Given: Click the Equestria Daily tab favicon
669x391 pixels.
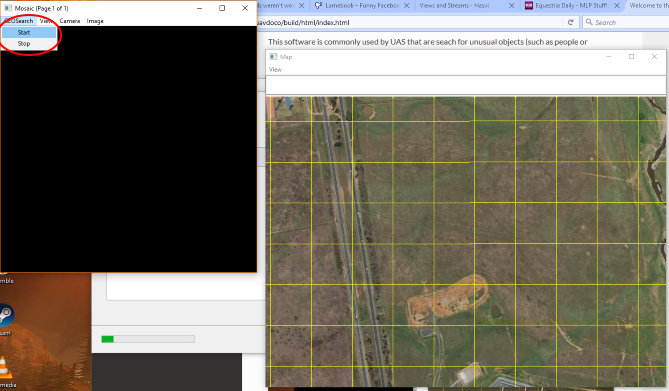Looking at the screenshot, I should [x=529, y=6].
